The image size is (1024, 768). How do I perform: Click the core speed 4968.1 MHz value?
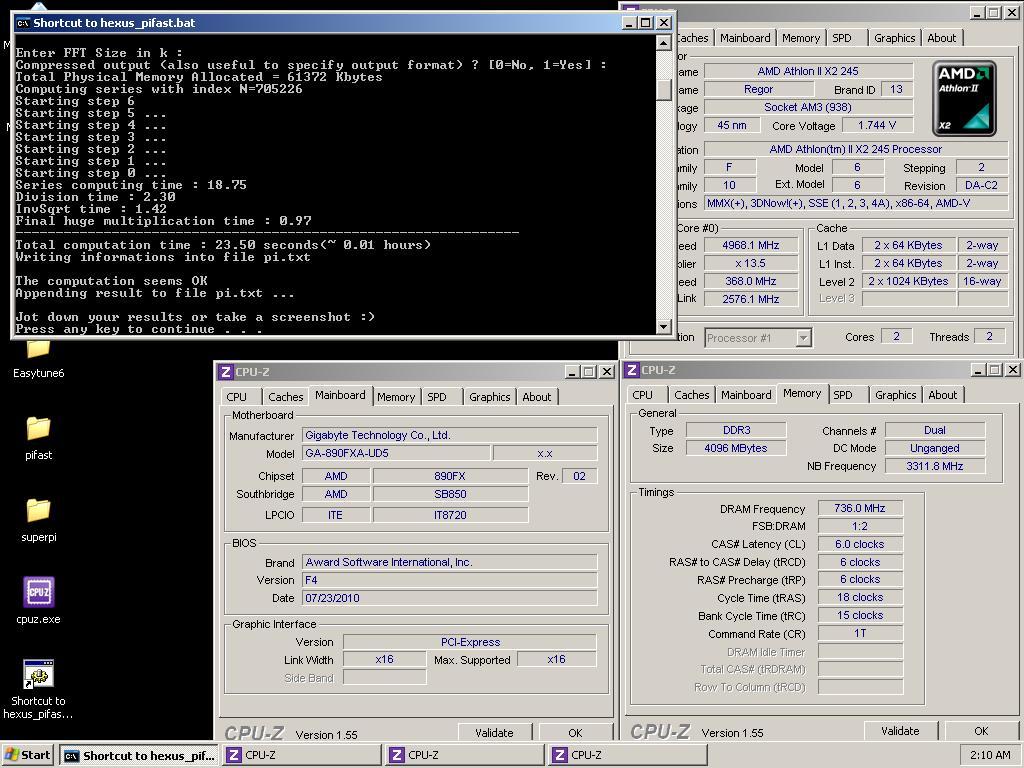pos(751,246)
